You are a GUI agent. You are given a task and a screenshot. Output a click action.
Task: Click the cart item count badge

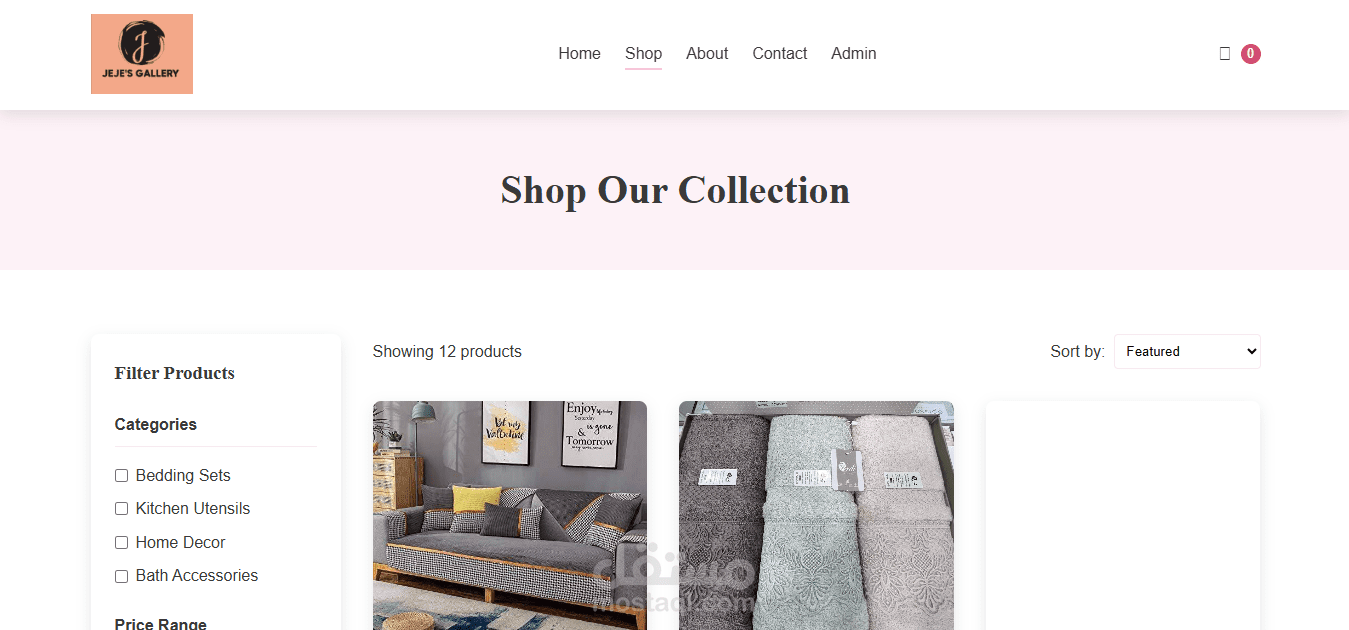coord(1250,54)
